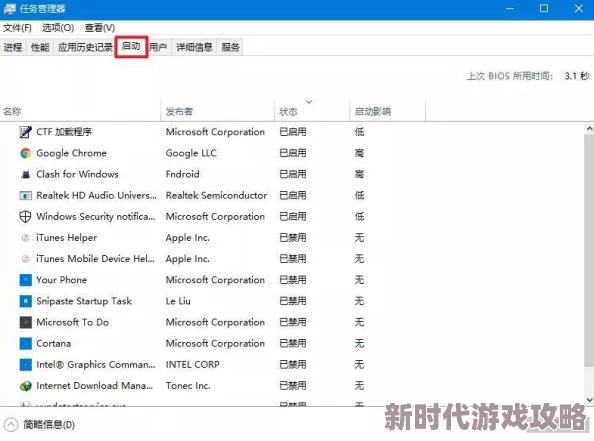Click the Clash for Windows cat icon
Screen dimensions: 594x441
(25, 174)
